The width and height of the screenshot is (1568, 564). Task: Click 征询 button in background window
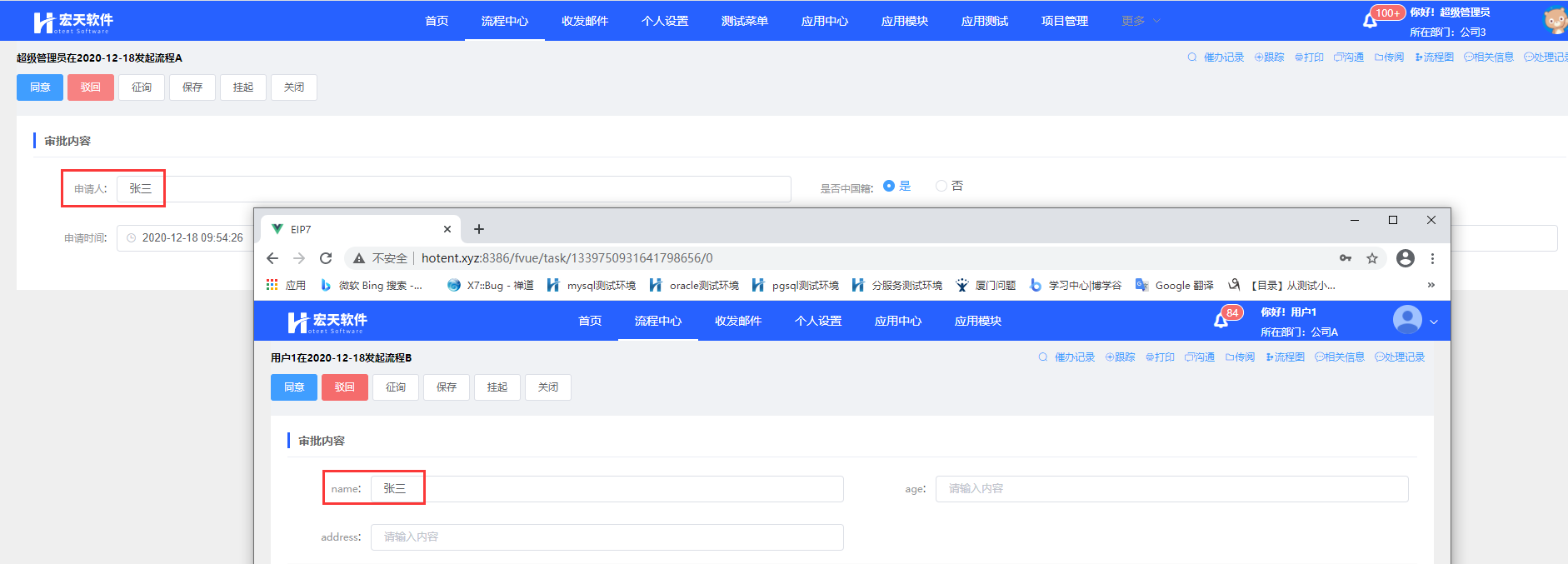coord(142,87)
